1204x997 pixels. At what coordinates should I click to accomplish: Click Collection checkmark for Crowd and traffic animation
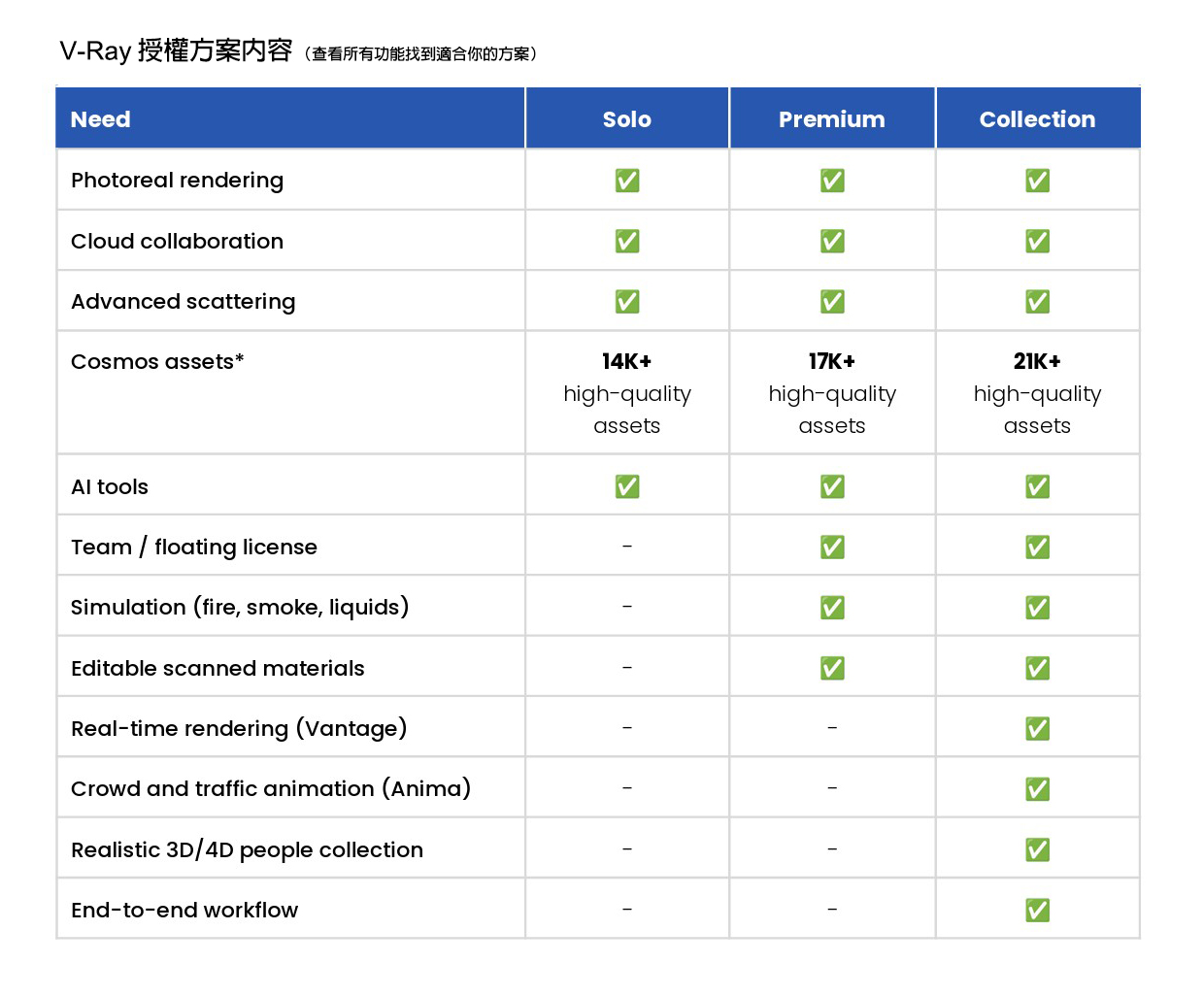[x=1037, y=789]
